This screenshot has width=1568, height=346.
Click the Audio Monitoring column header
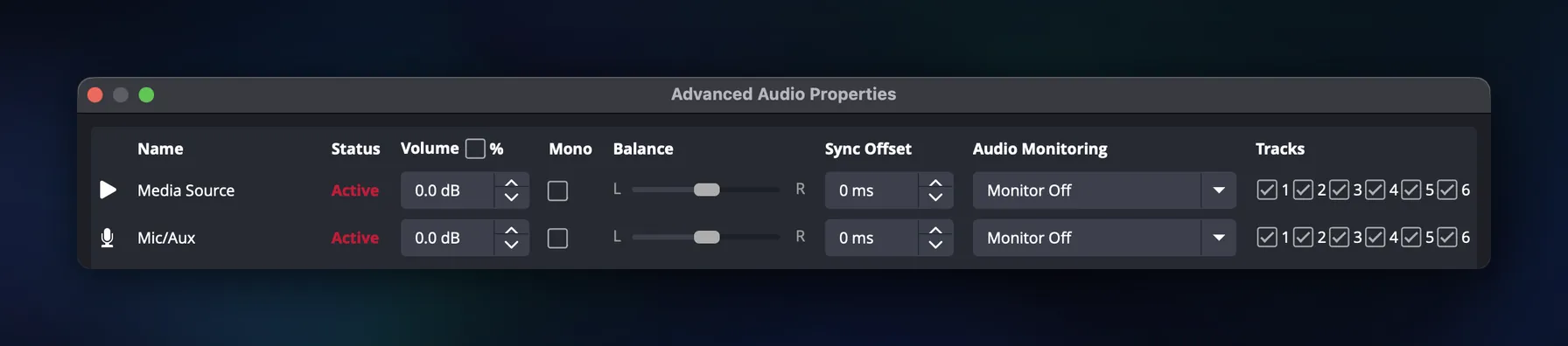click(x=1039, y=149)
